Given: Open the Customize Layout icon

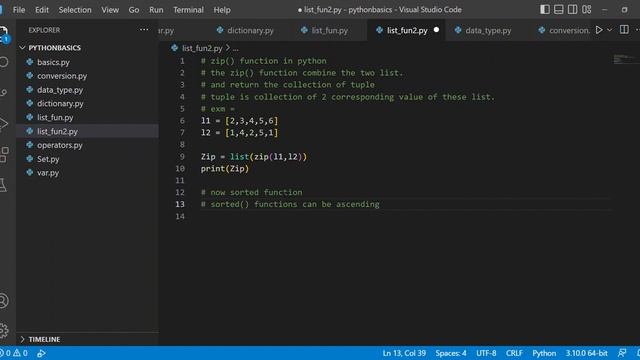Looking at the screenshot, I should (x=587, y=9).
